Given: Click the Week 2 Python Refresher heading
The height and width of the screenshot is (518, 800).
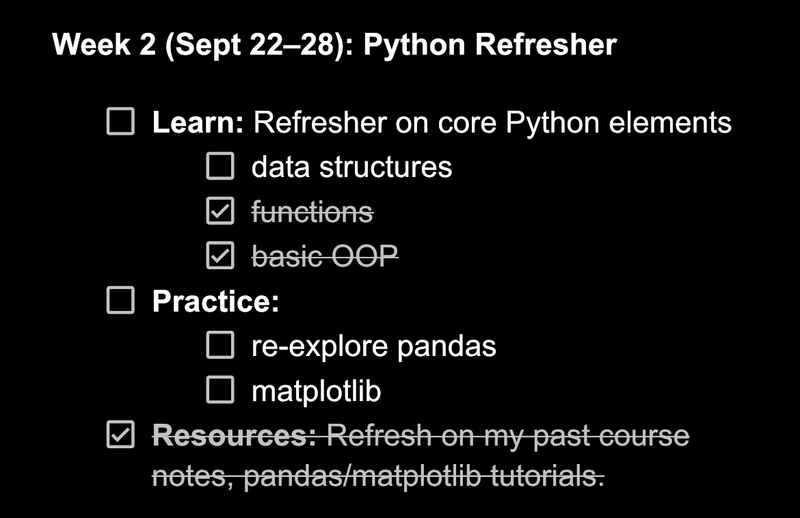Looking at the screenshot, I should (x=334, y=45).
